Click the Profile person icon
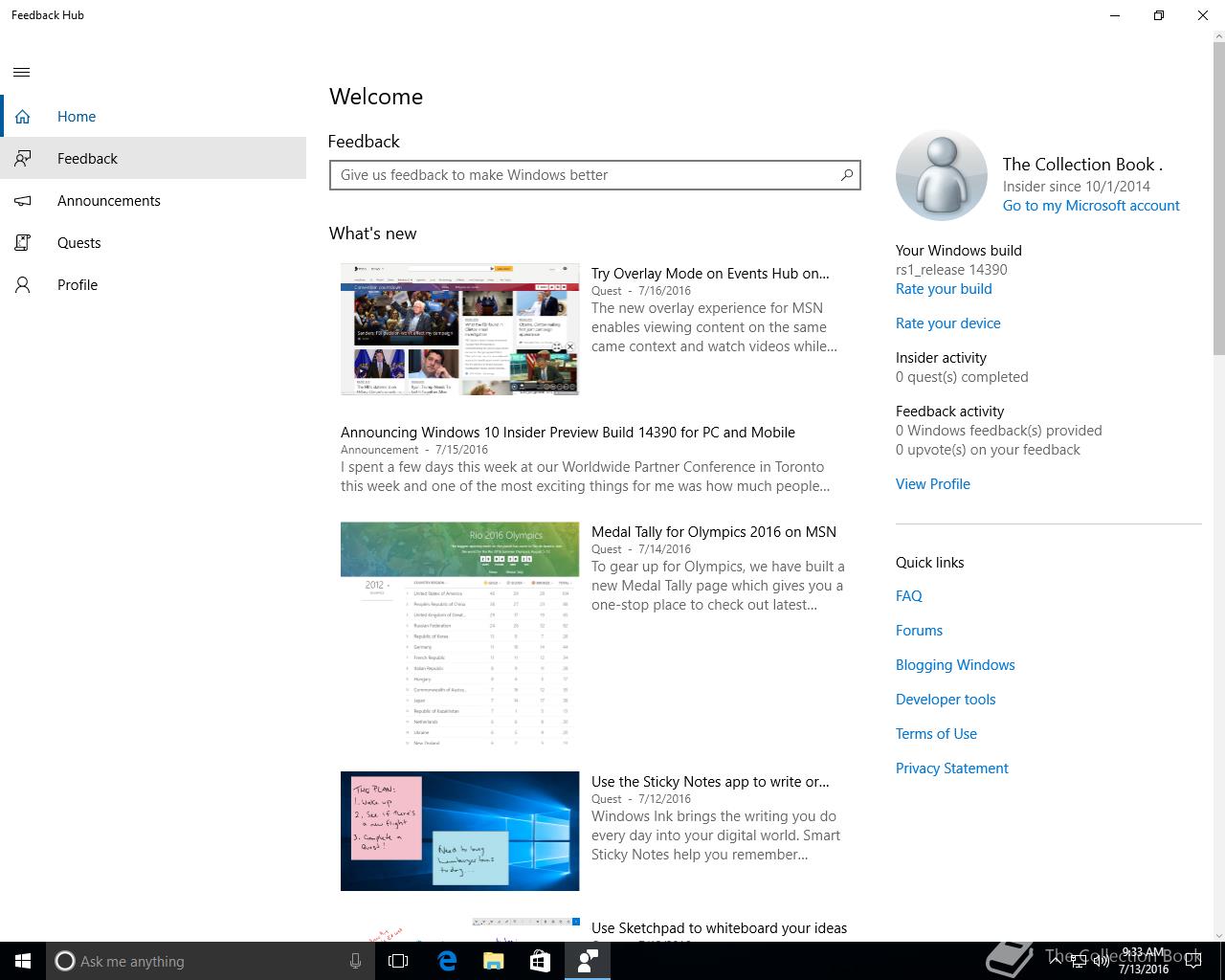 click(x=22, y=285)
